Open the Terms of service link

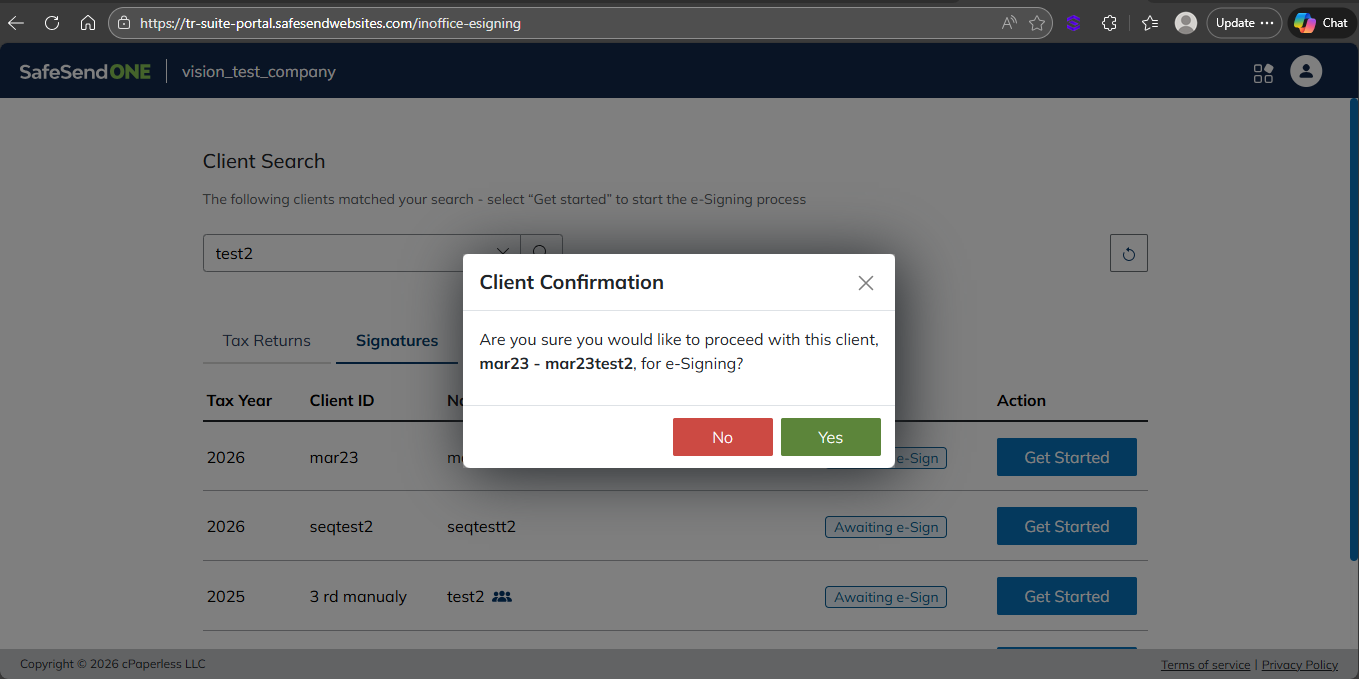click(x=1205, y=665)
